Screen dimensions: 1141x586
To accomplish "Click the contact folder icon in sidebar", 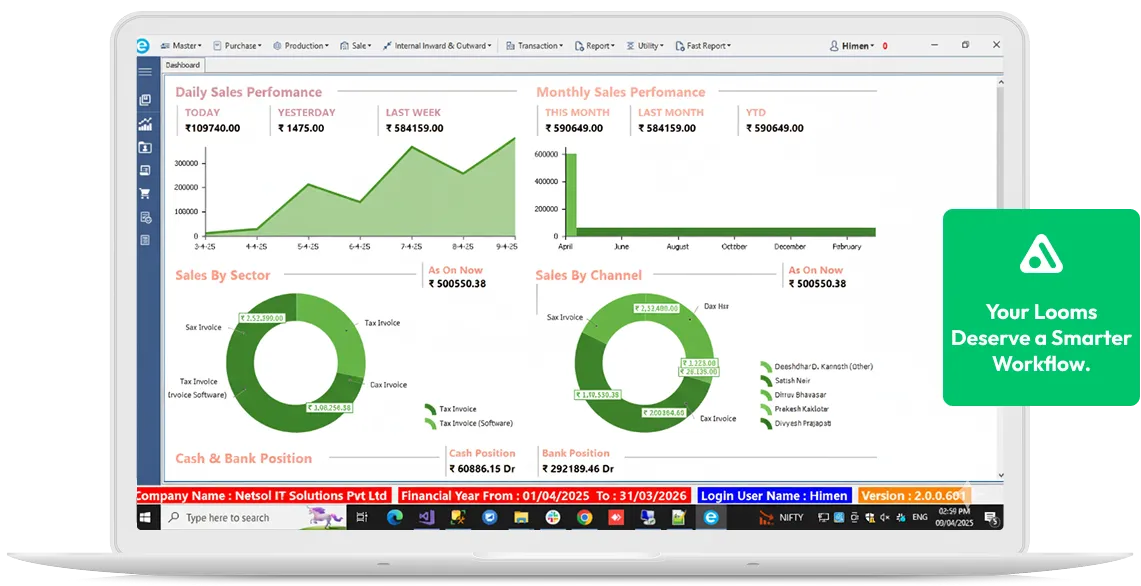I will pyautogui.click(x=145, y=148).
